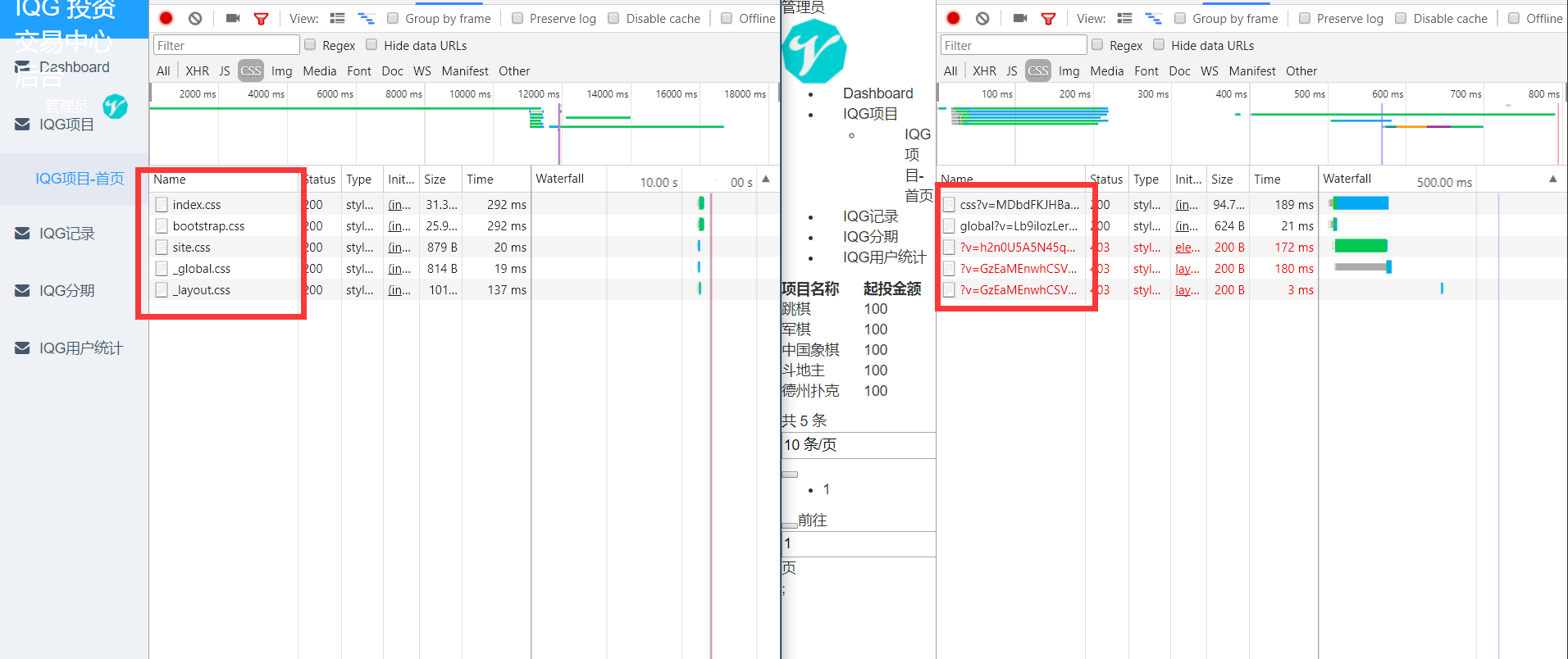The height and width of the screenshot is (659, 1568).
Task: Sort by Time column in right DevTools
Action: coord(1283,180)
